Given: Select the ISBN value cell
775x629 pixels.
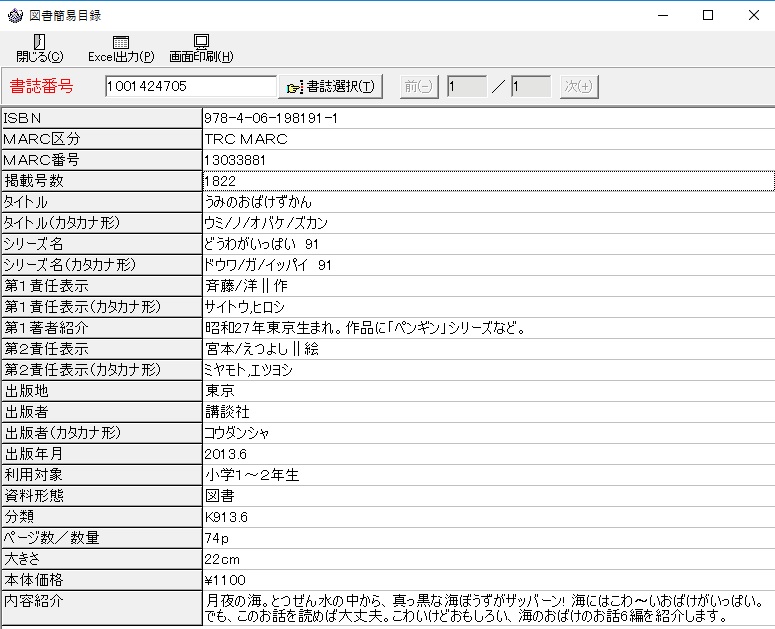Looking at the screenshot, I should click(x=487, y=118).
